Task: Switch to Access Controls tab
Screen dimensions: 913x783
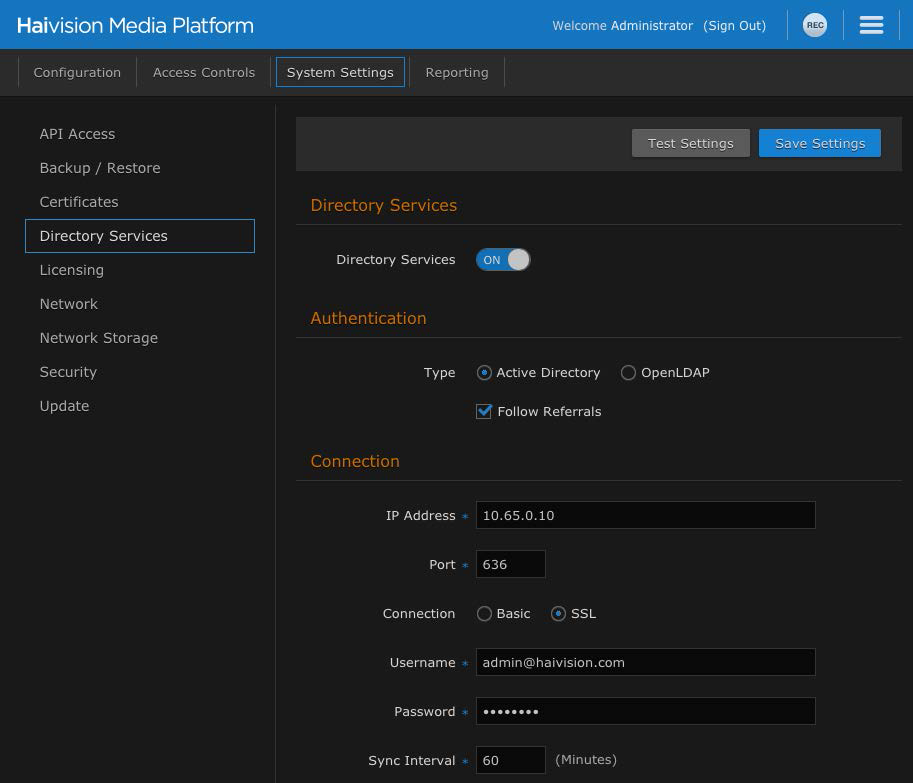Action: (204, 73)
